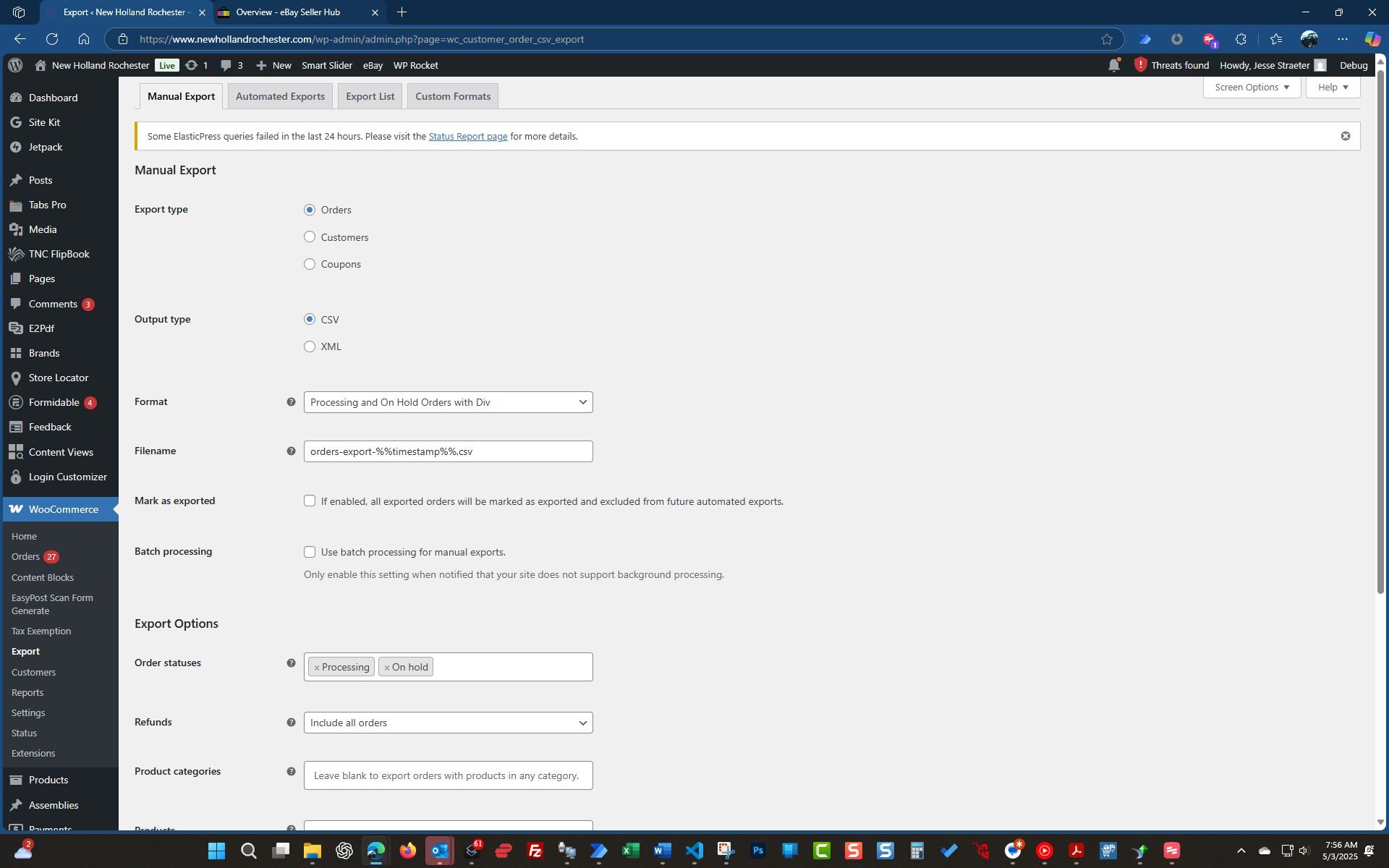This screenshot has height=868, width=1389.
Task: Click the Threats found shield icon
Action: coord(1140,65)
